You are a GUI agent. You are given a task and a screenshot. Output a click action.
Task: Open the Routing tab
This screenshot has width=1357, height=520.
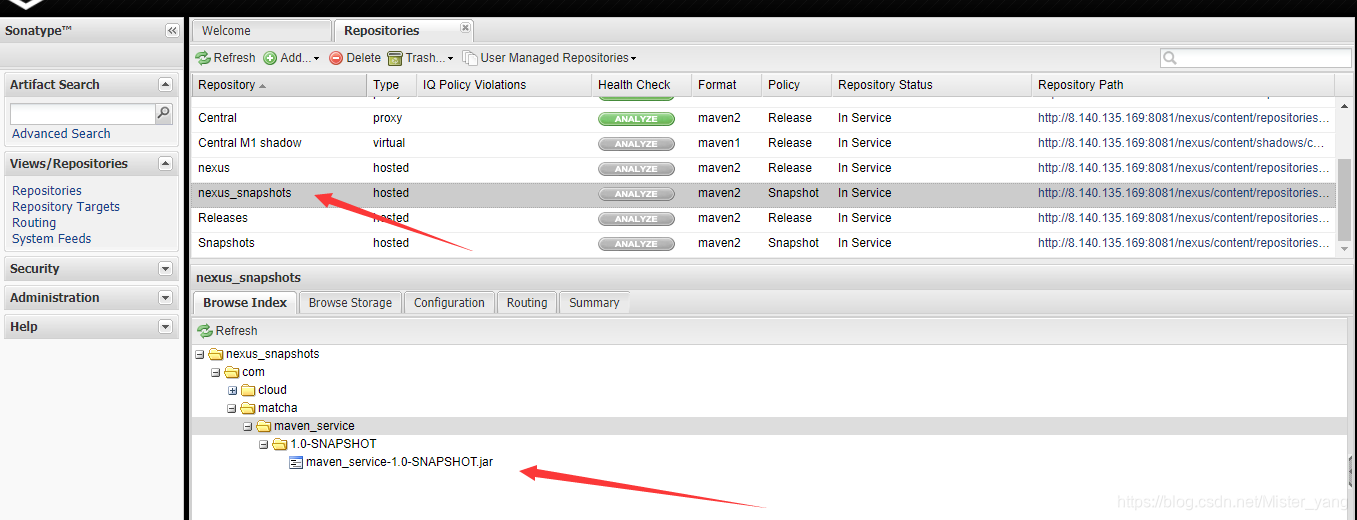527,303
